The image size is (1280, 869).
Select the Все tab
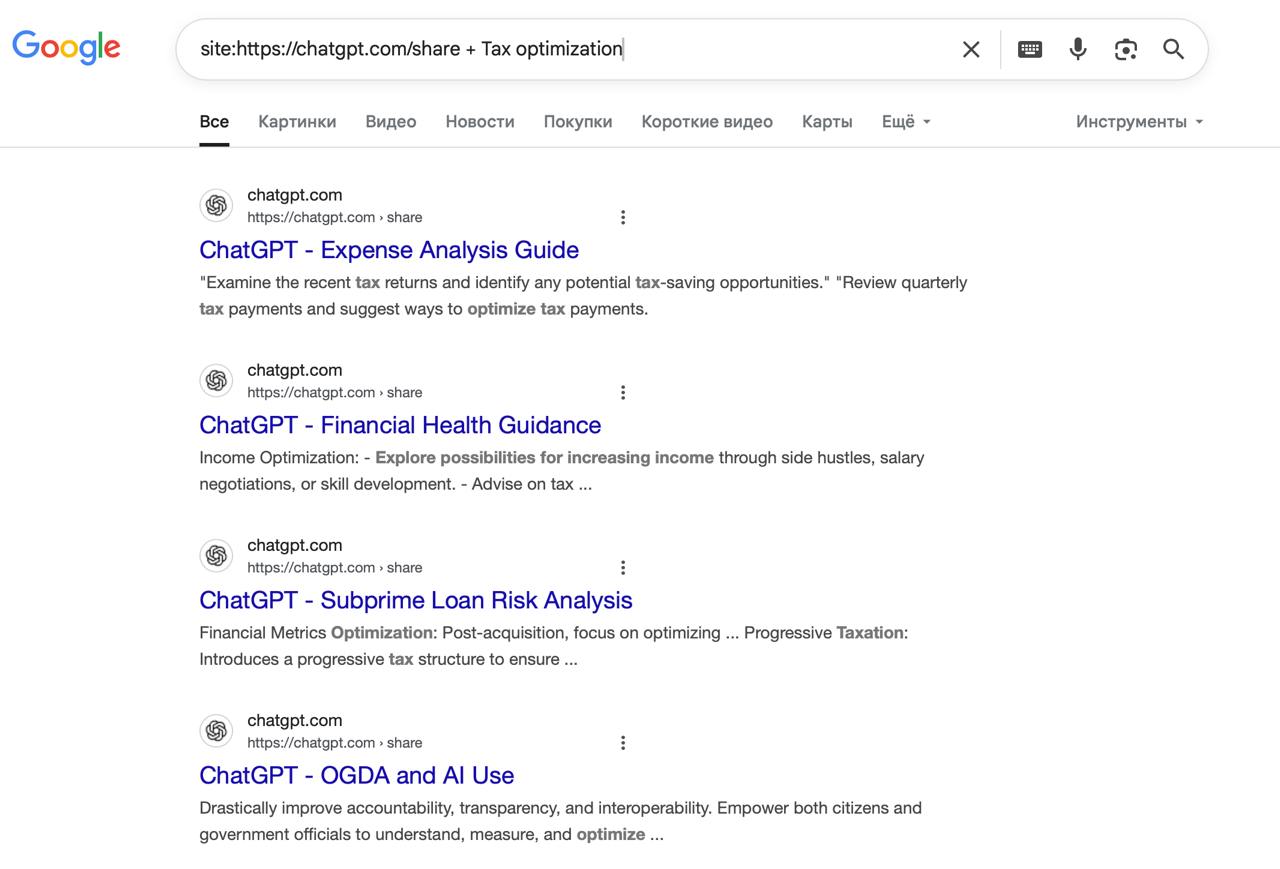point(214,122)
